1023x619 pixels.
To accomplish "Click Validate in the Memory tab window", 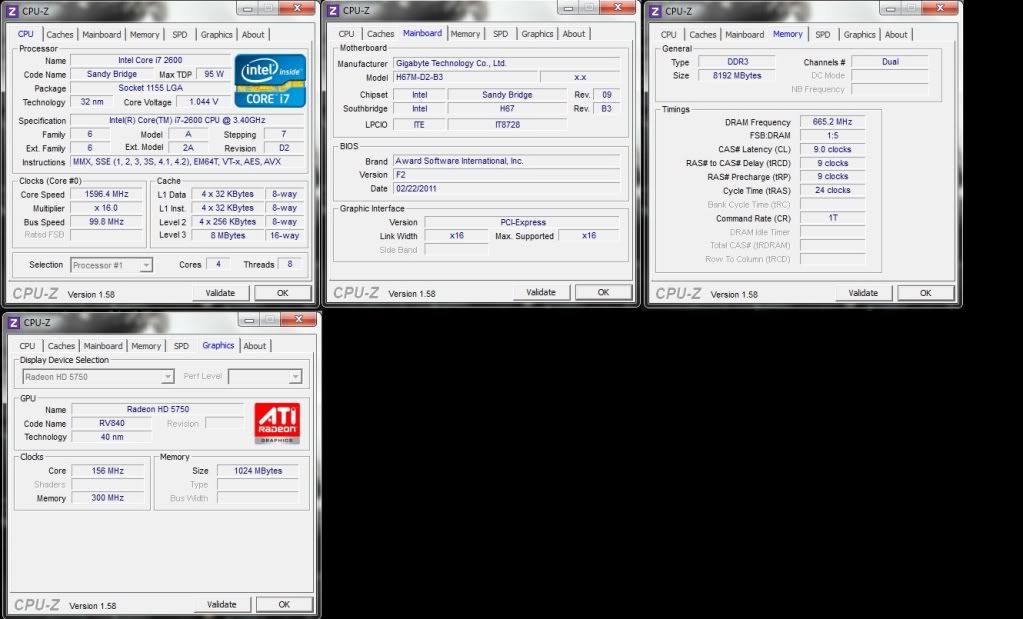I will pyautogui.click(x=863, y=294).
